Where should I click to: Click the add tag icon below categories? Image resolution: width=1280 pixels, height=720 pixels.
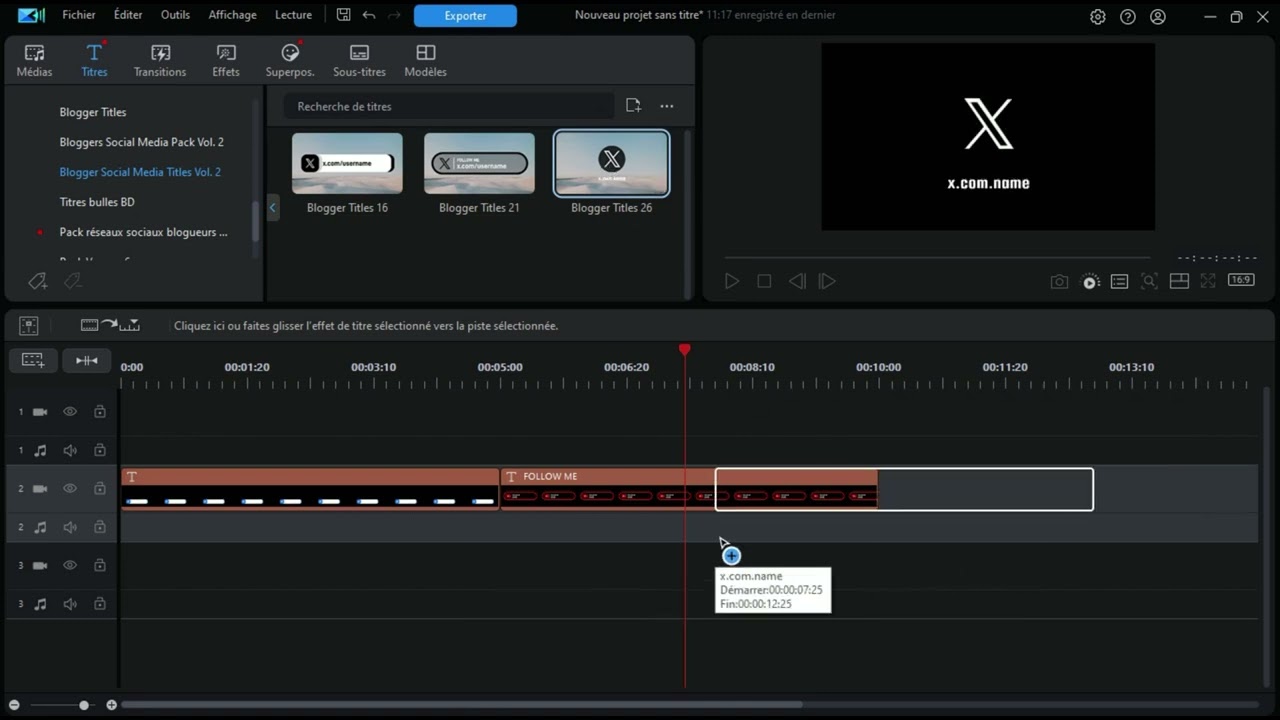38,282
